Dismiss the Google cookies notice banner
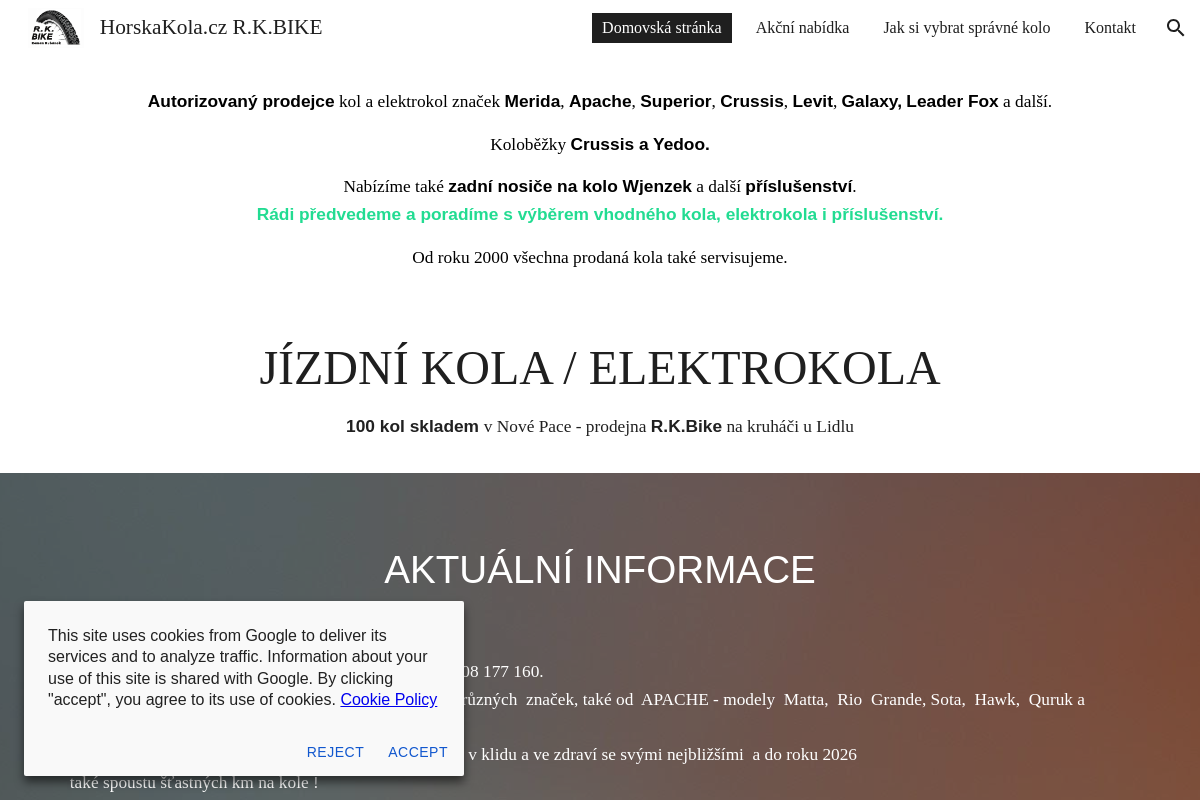This screenshot has width=1200, height=800. [x=418, y=752]
